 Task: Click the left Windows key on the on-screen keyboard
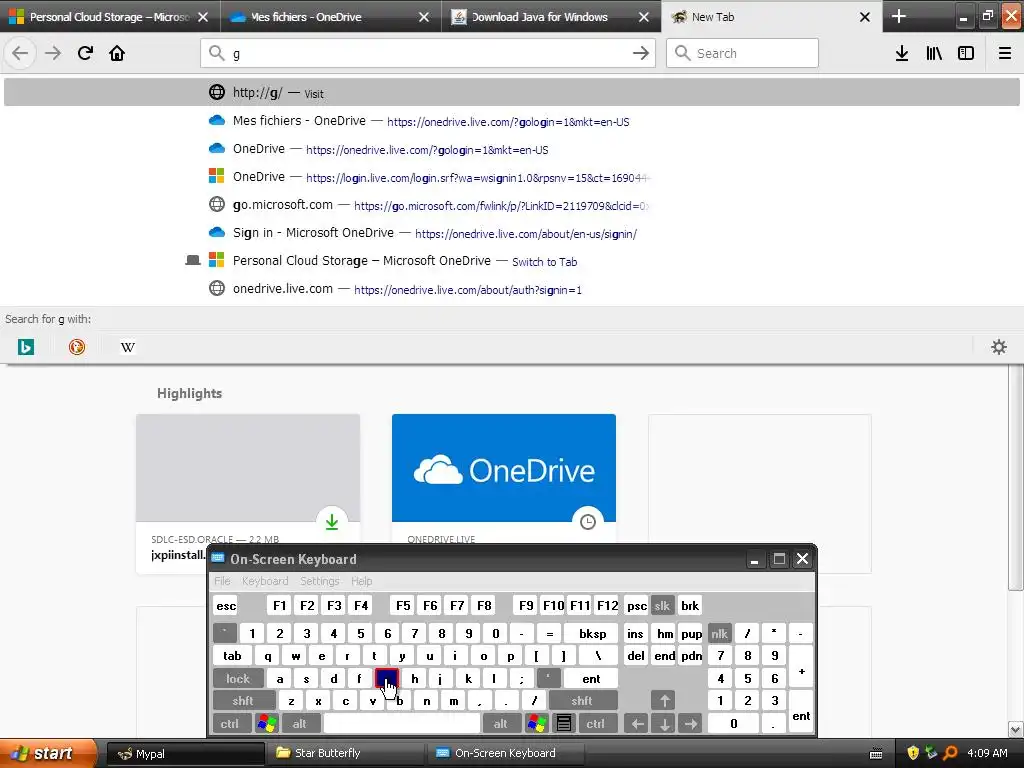click(x=267, y=724)
